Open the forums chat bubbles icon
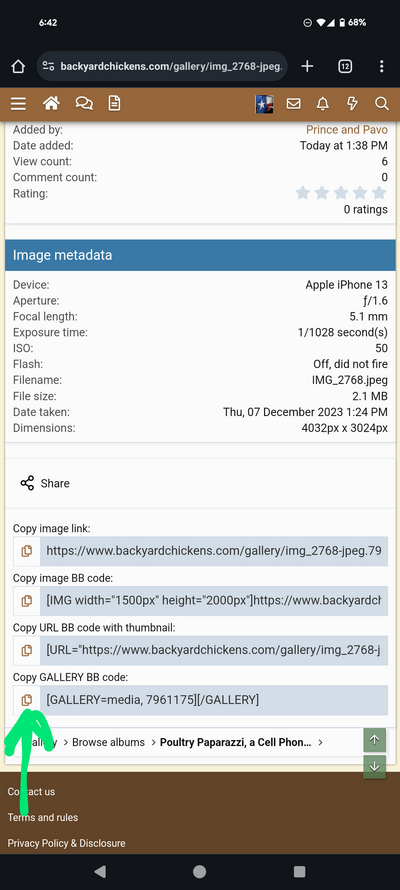This screenshot has height=890, width=400. click(84, 103)
